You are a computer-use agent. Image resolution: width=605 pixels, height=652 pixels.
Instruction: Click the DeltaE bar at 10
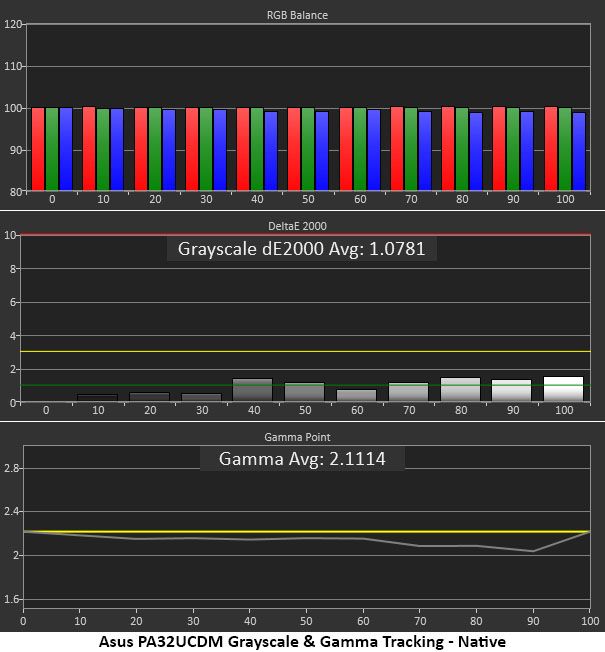97,398
